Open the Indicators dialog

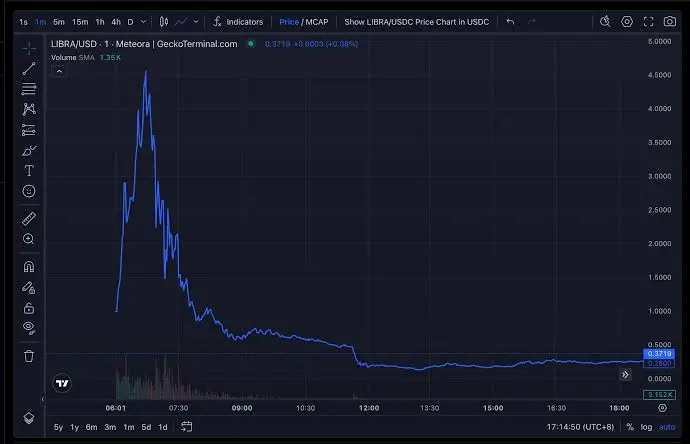click(238, 22)
